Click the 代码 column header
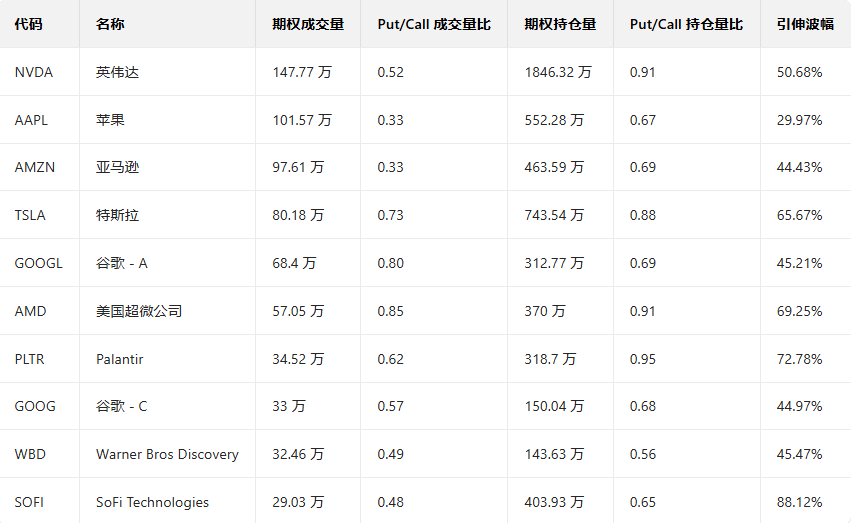The width and height of the screenshot is (851, 523). pyautogui.click(x=29, y=24)
